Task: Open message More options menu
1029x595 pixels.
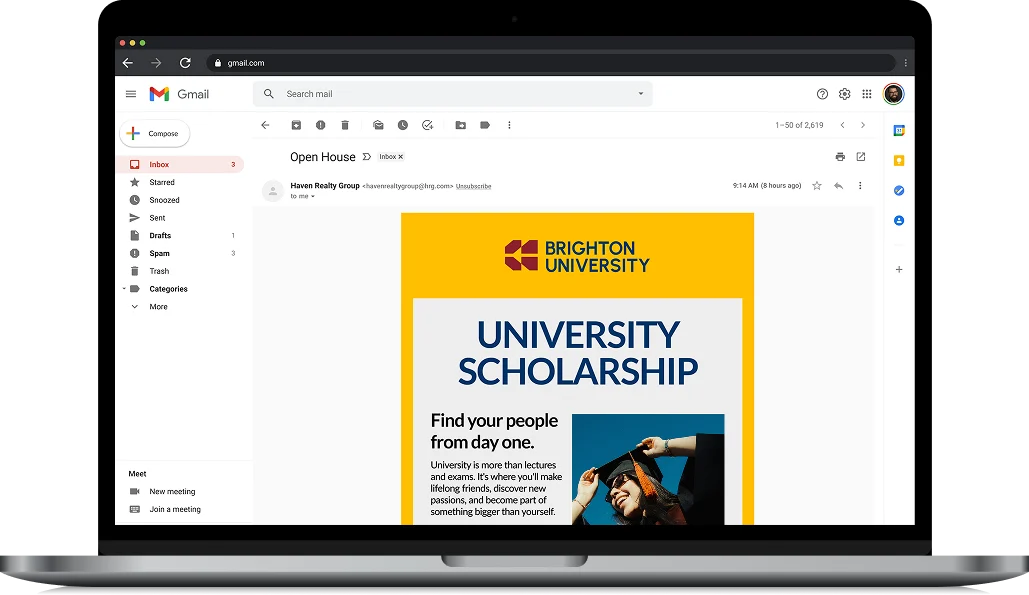Action: [860, 186]
